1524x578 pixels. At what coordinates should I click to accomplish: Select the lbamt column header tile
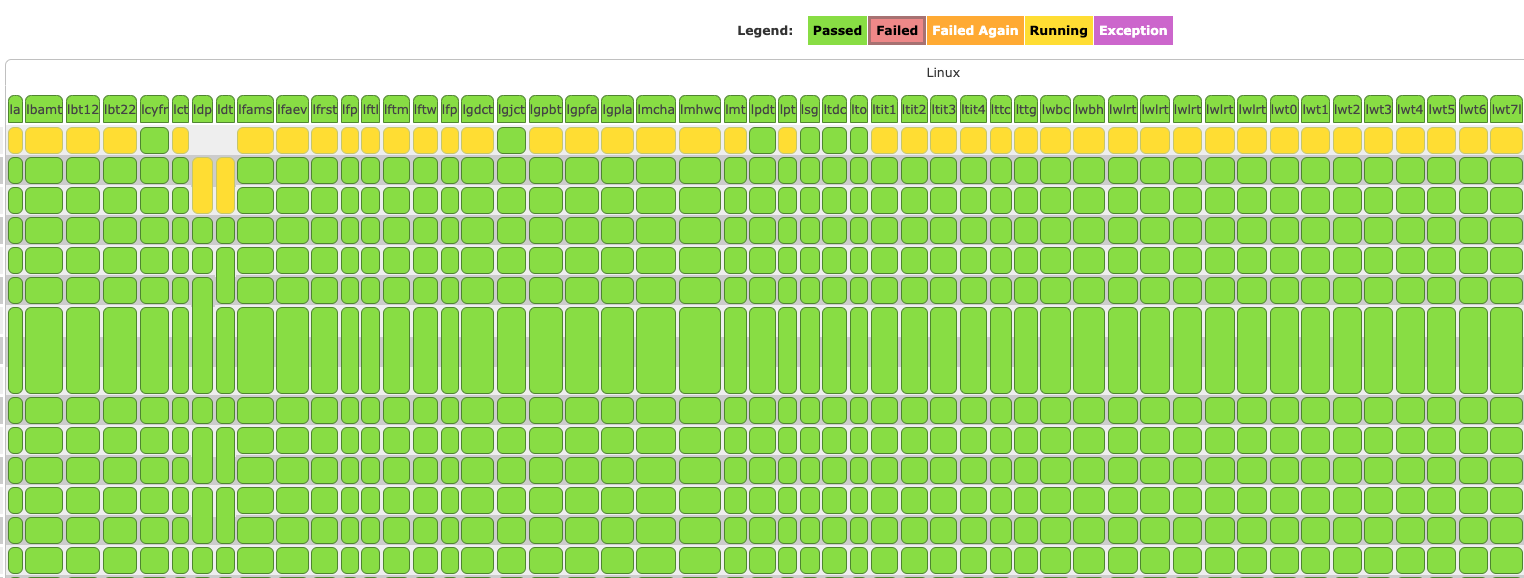[44, 109]
